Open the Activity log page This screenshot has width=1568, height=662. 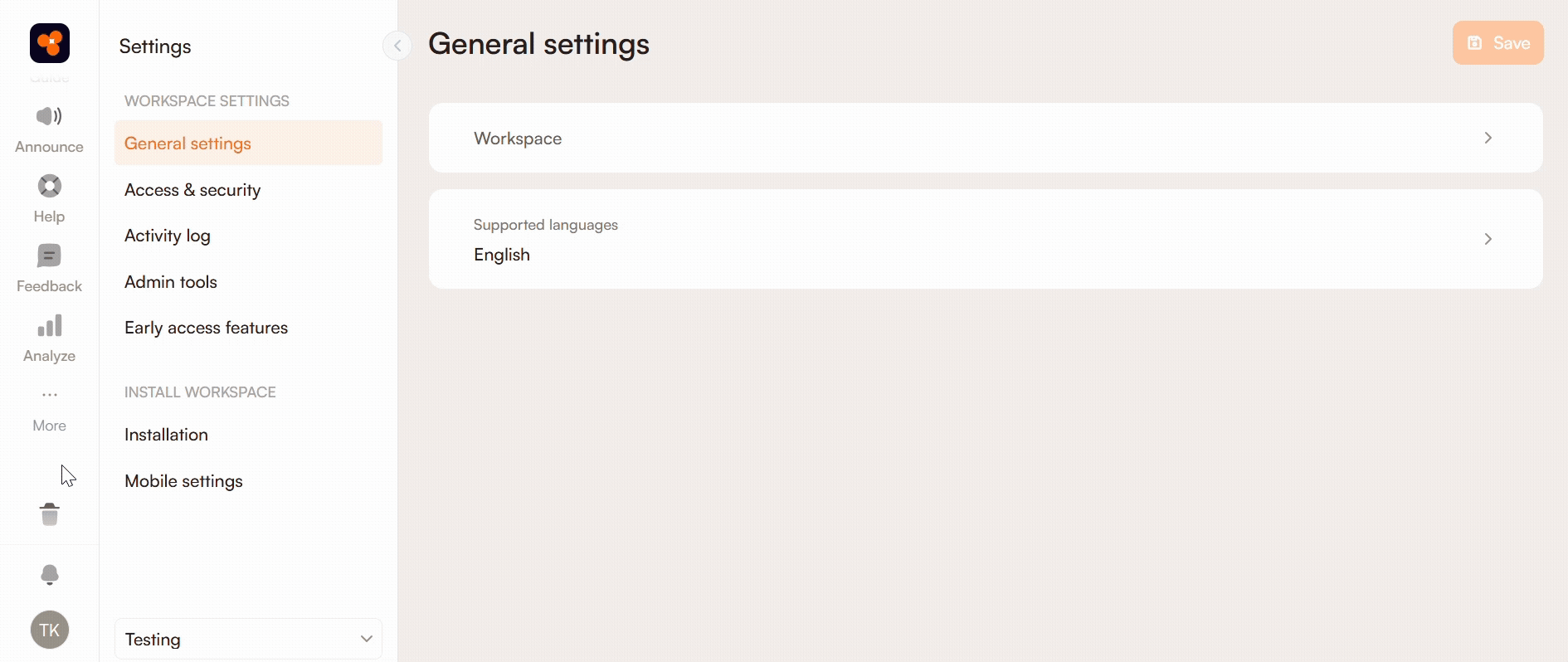tap(168, 236)
